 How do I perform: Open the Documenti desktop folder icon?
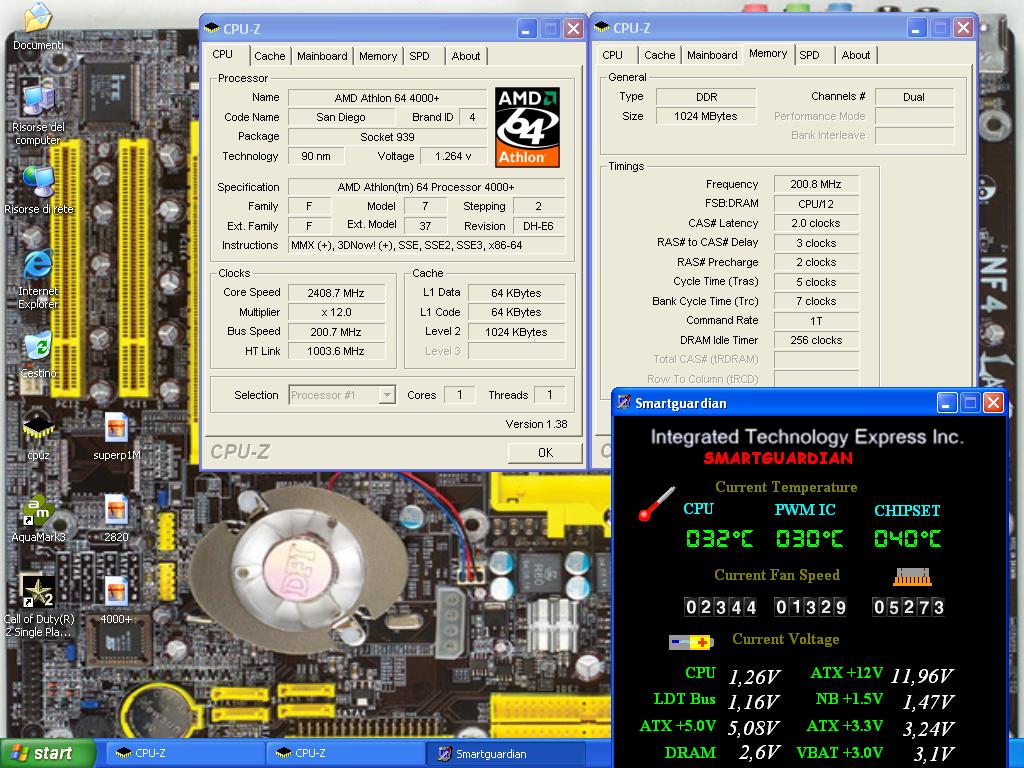click(x=38, y=20)
